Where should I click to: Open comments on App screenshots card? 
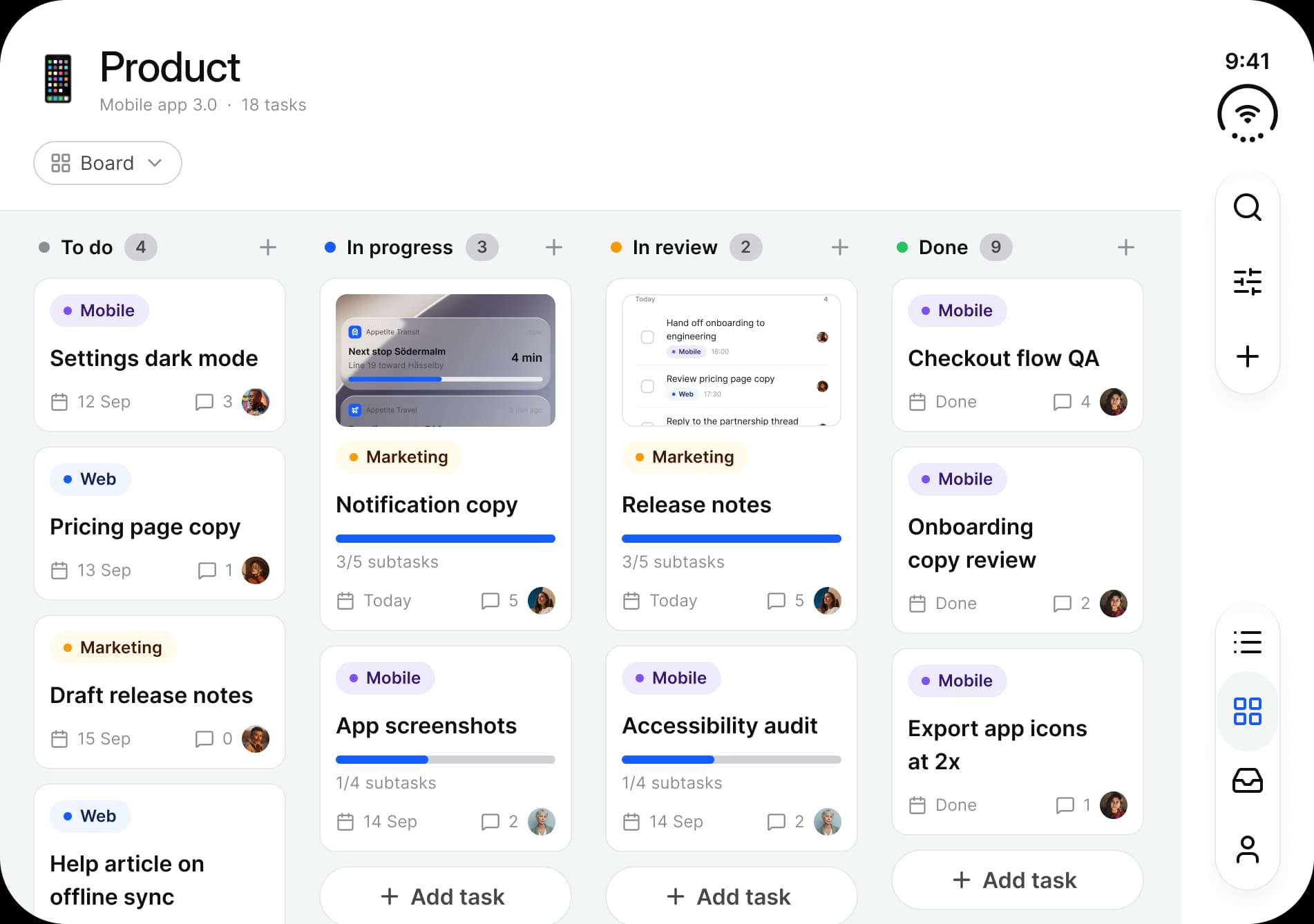[x=499, y=822]
